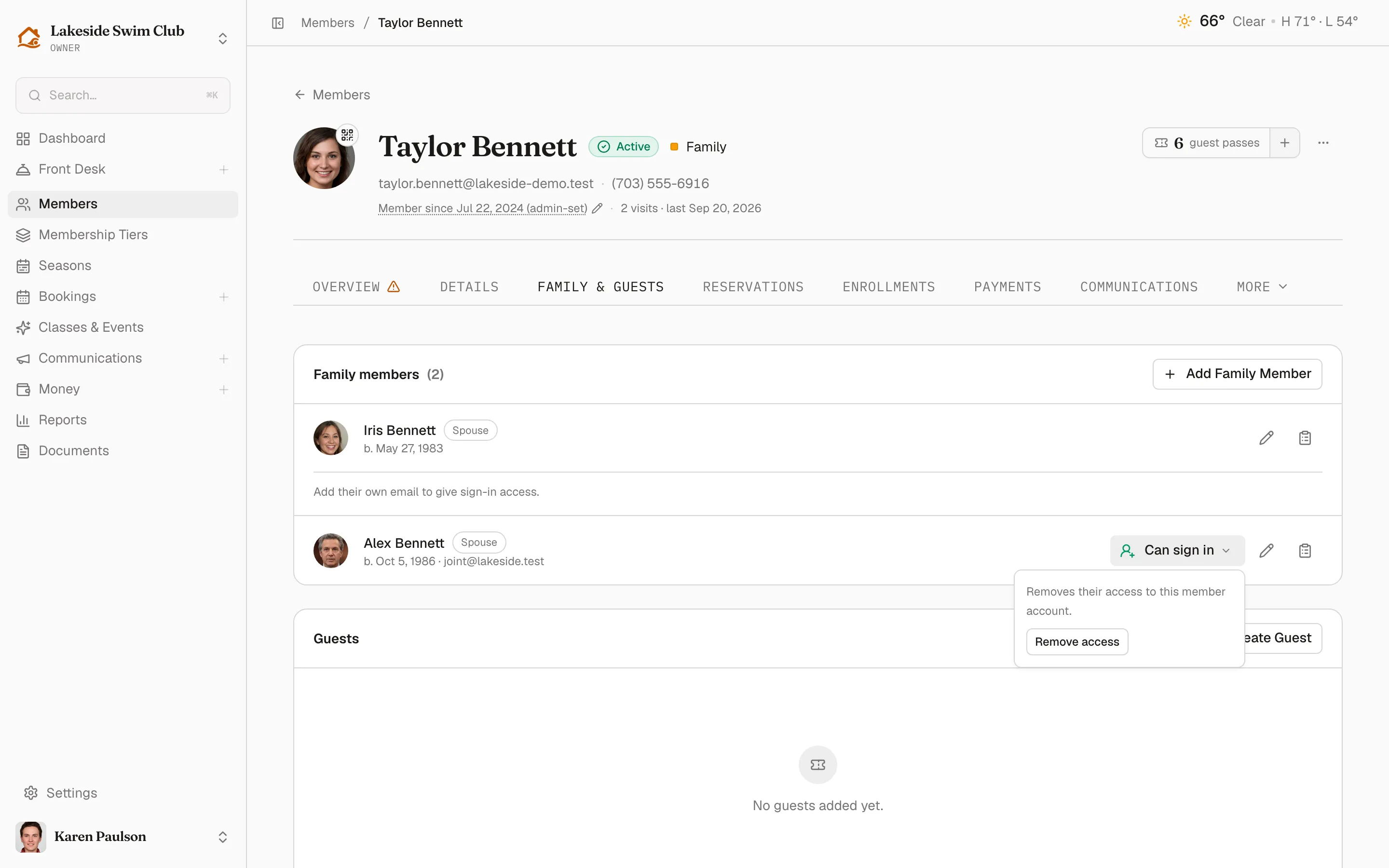Expand the Can sign in dropdown
The height and width of the screenshot is (868, 1389).
(1177, 551)
